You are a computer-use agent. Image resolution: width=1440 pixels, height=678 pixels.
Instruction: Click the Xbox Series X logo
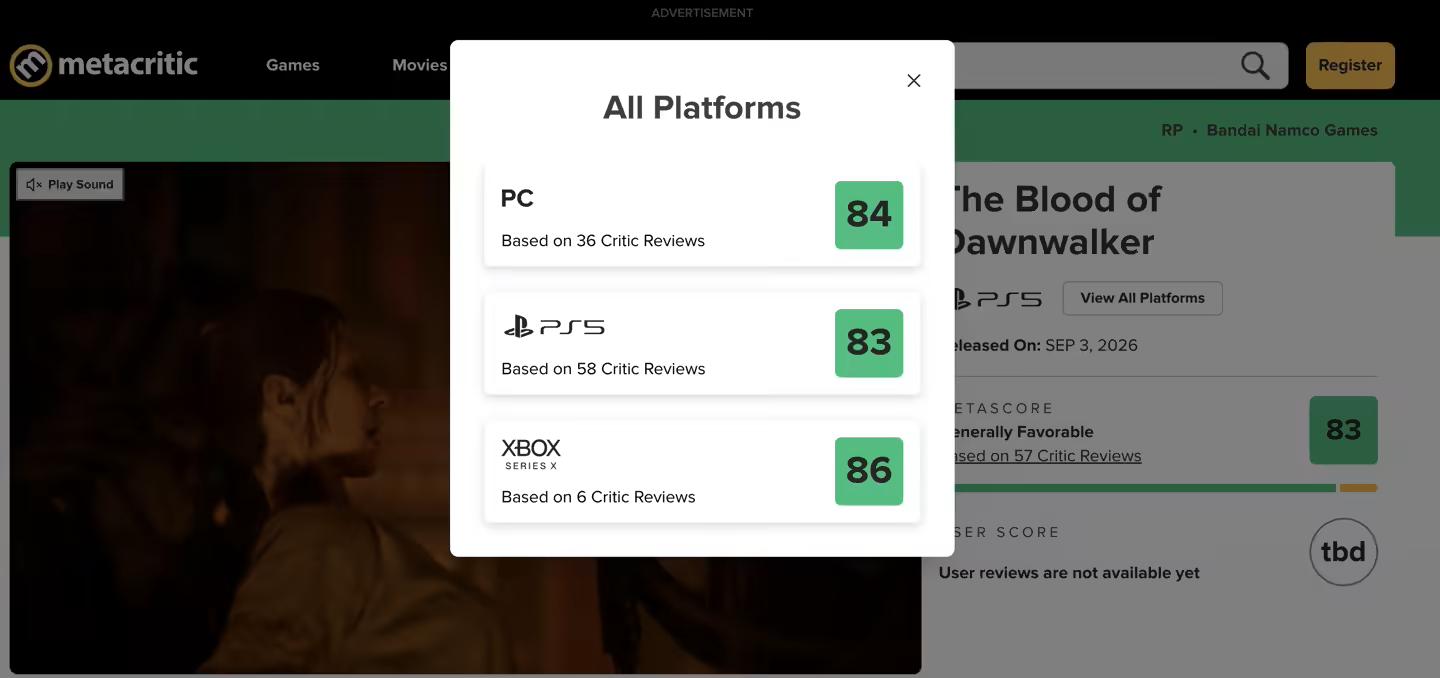[x=531, y=454]
